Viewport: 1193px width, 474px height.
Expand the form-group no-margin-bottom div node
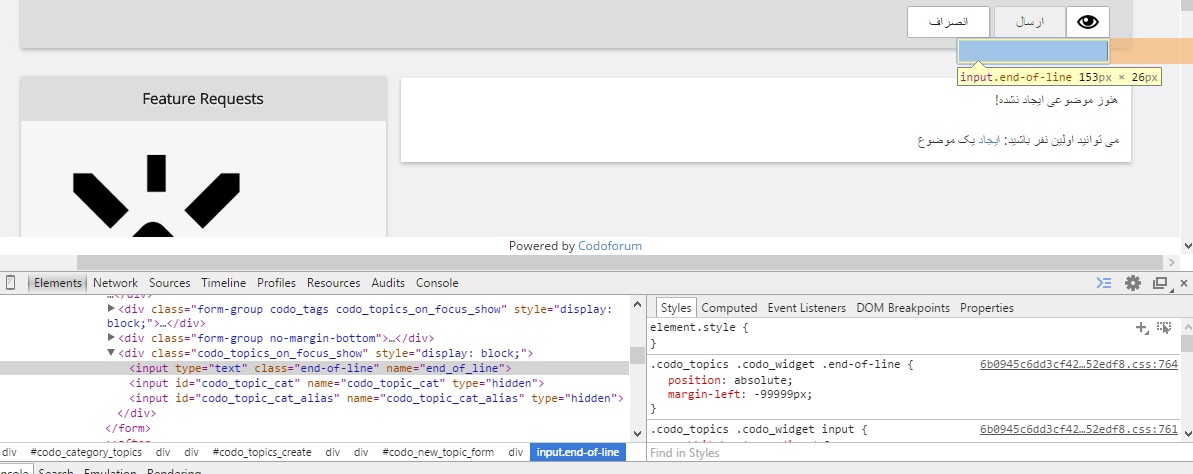pyautogui.click(x=111, y=337)
